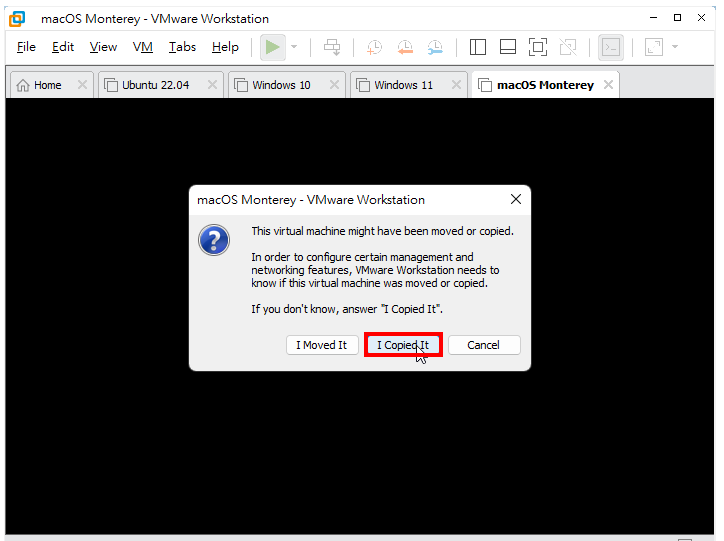Click Send Ctrl+Alt+Del toolbar icon
Image resolution: width=724 pixels, height=541 pixels.
[x=332, y=47]
